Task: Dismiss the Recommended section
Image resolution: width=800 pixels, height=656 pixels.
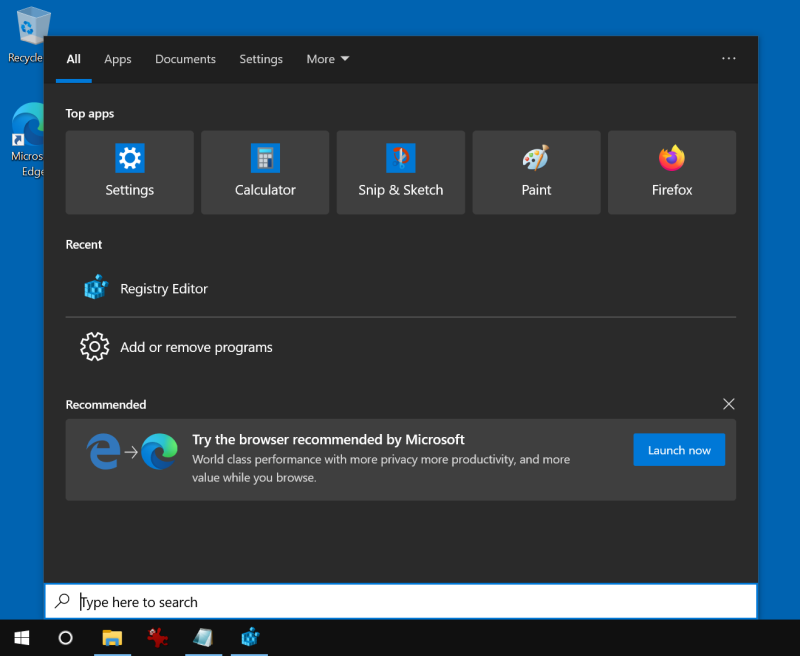Action: click(x=728, y=404)
